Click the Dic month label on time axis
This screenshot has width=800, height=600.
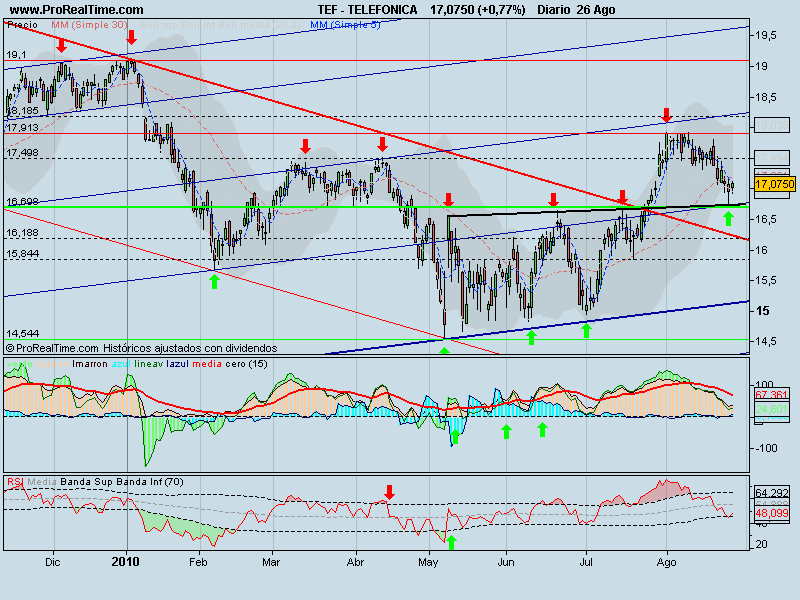53,562
